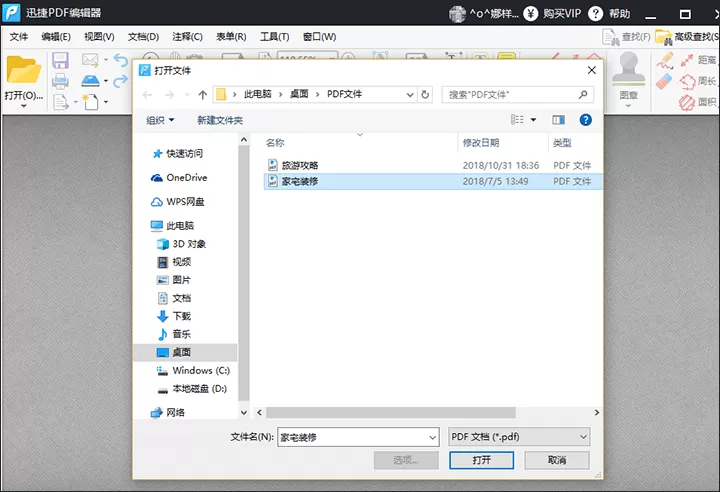Click the Scanner icon in the toolbar
This screenshot has height=492, width=720.
(x=90, y=81)
